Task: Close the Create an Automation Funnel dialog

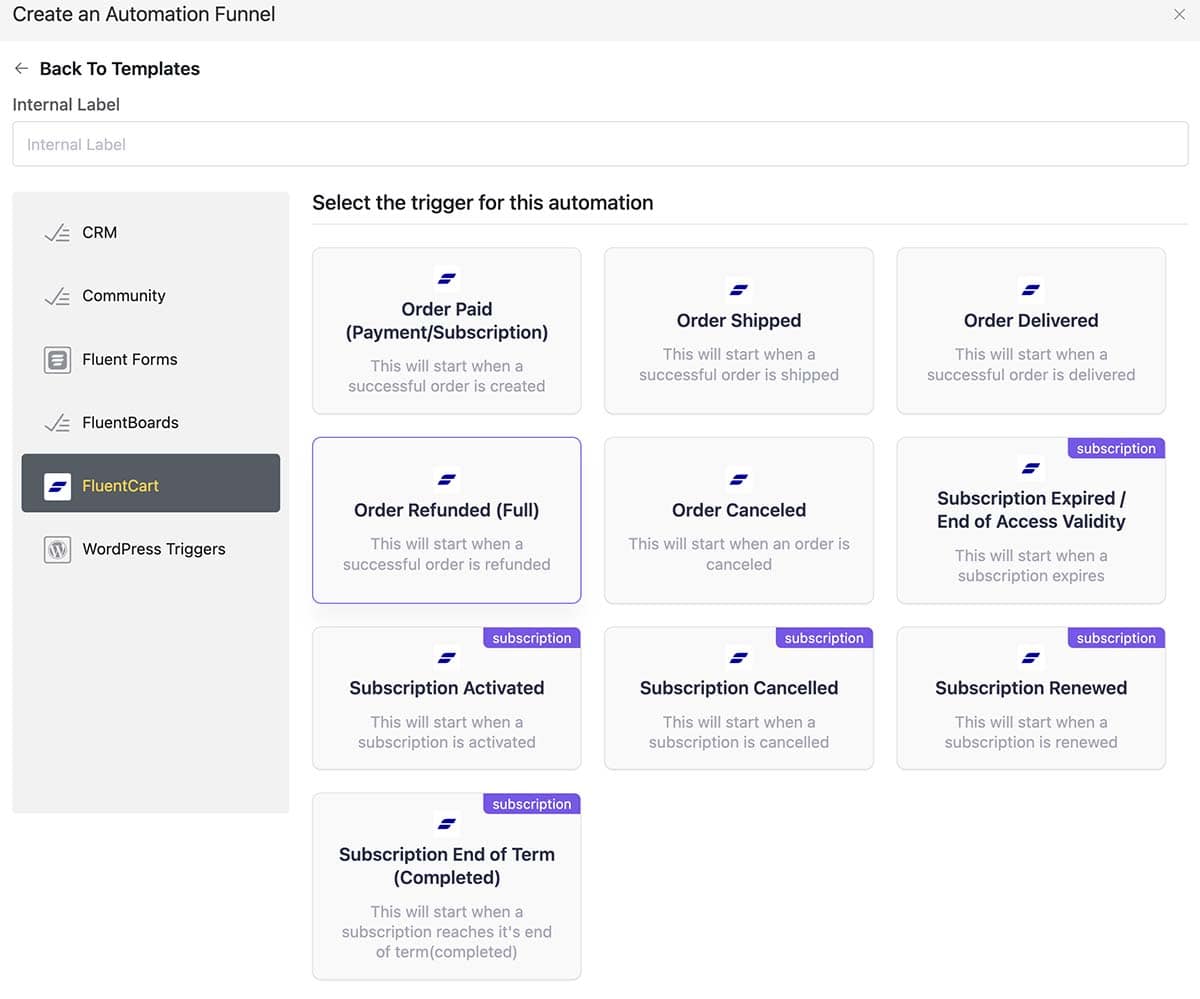Action: tap(1178, 15)
